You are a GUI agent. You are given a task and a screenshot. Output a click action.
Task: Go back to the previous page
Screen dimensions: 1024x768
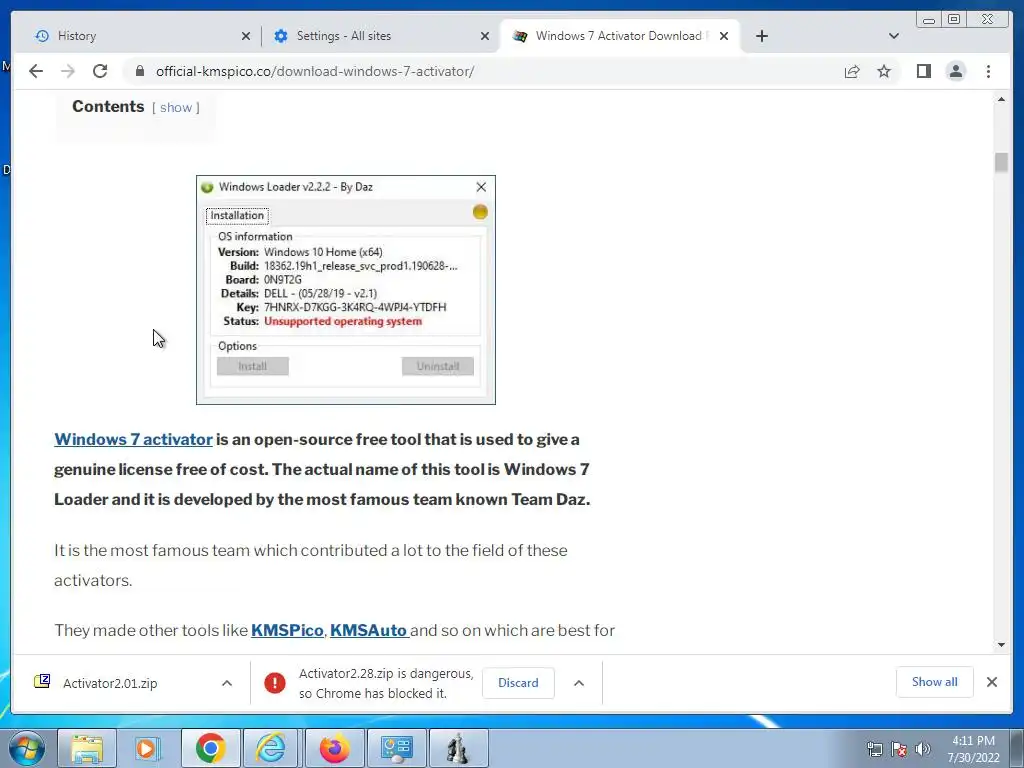[x=36, y=71]
